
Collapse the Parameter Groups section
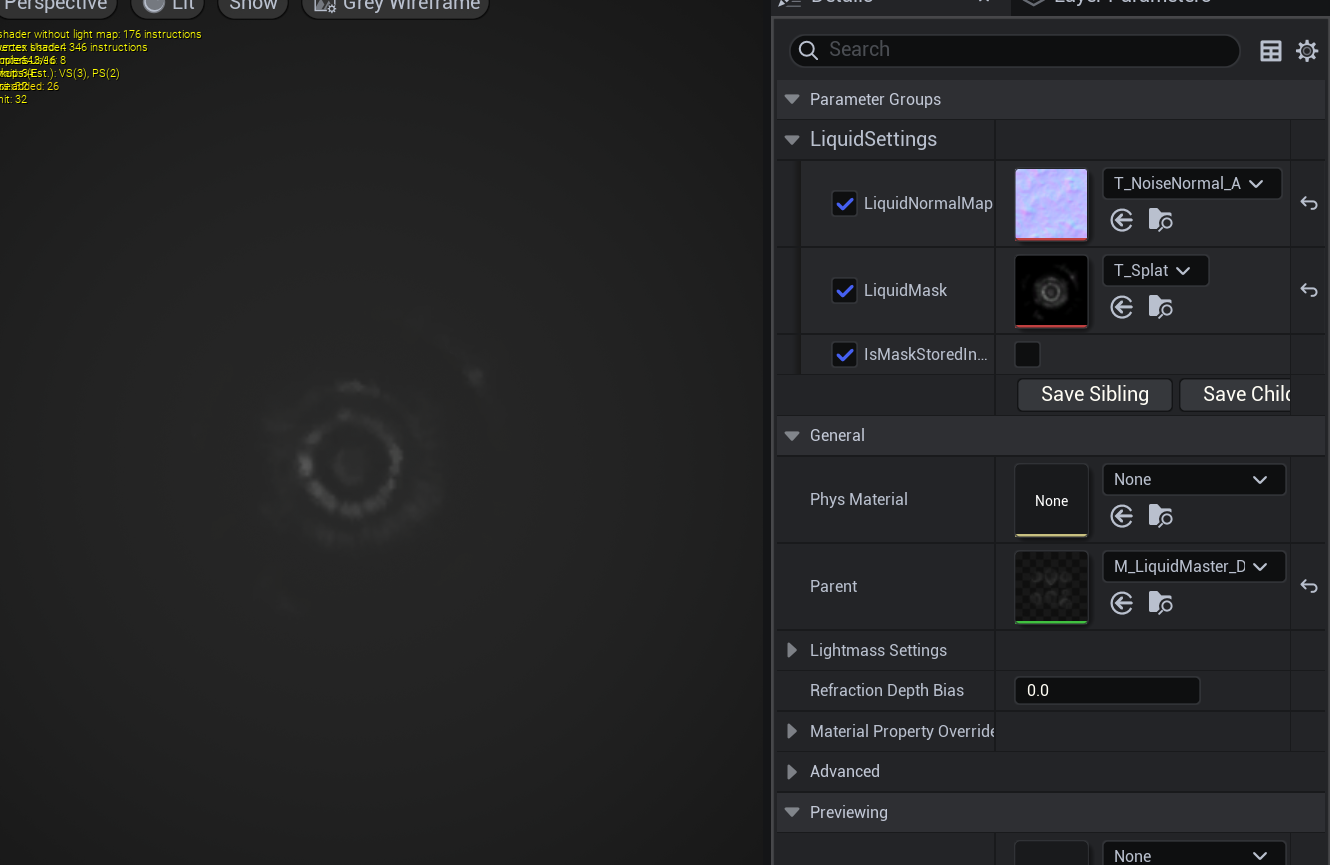tap(792, 100)
